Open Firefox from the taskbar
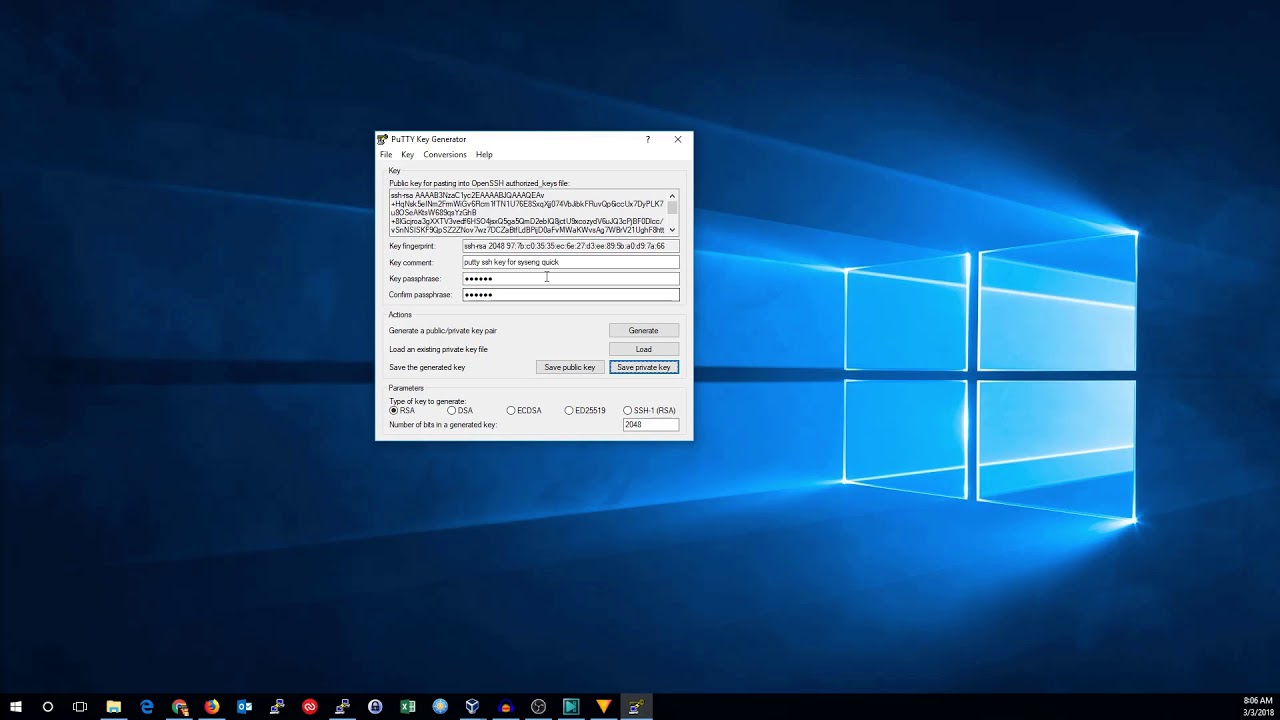Image resolution: width=1280 pixels, height=720 pixels. (x=212, y=707)
